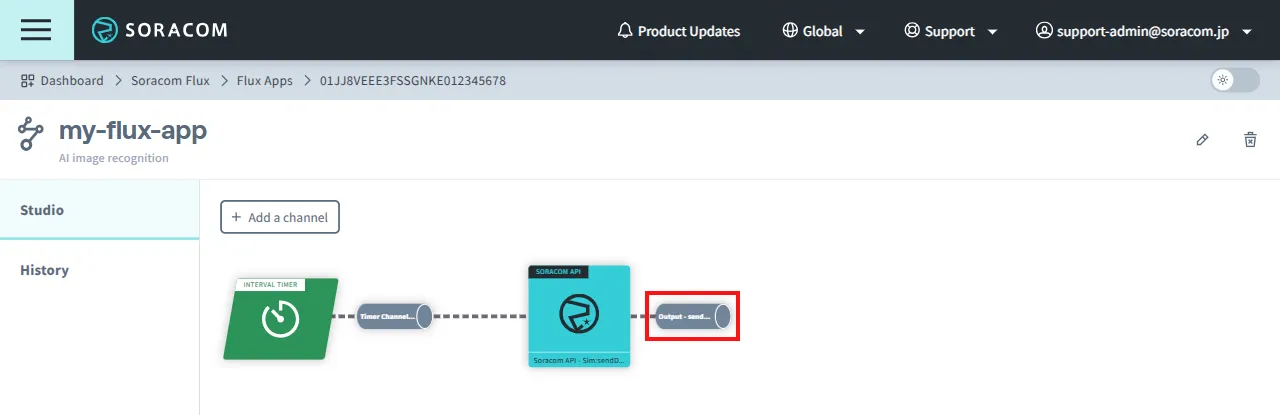Click Add a channel button

pyautogui.click(x=280, y=217)
